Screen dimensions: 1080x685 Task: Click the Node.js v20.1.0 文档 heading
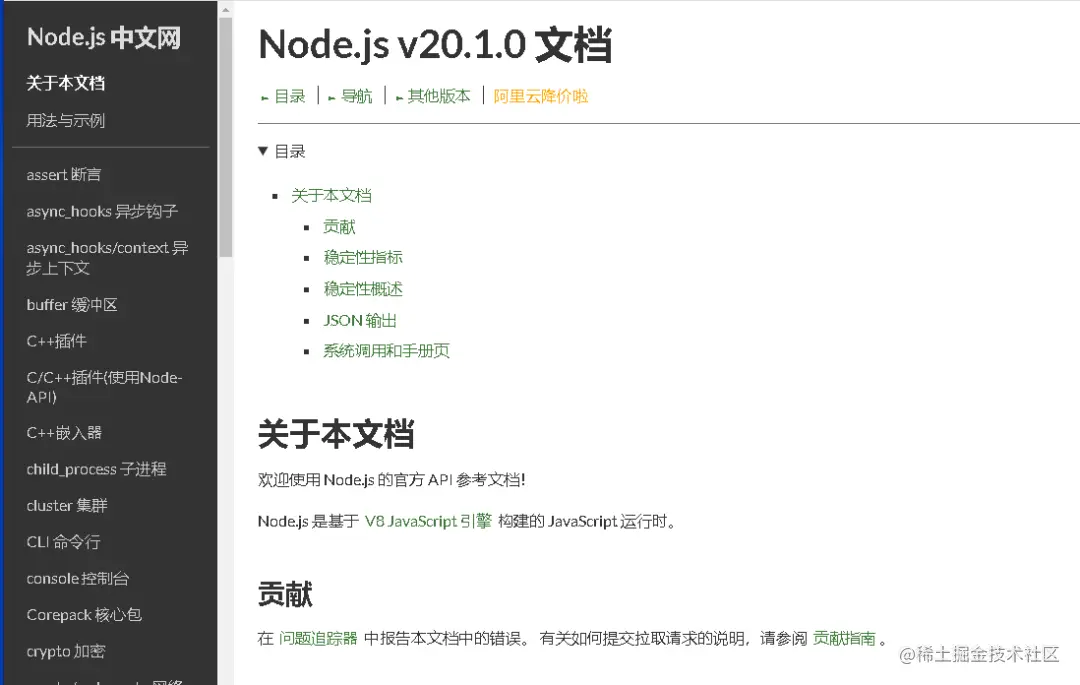pos(435,45)
